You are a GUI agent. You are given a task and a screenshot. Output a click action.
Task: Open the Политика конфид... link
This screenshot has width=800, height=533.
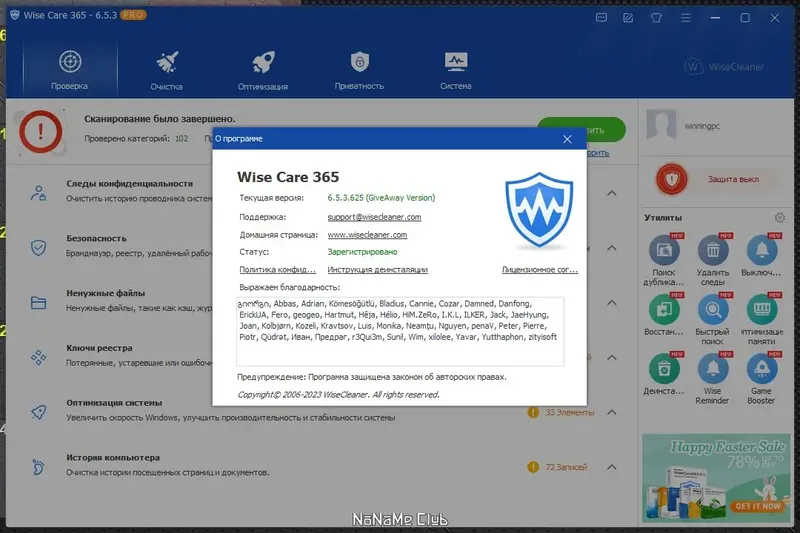tap(277, 269)
